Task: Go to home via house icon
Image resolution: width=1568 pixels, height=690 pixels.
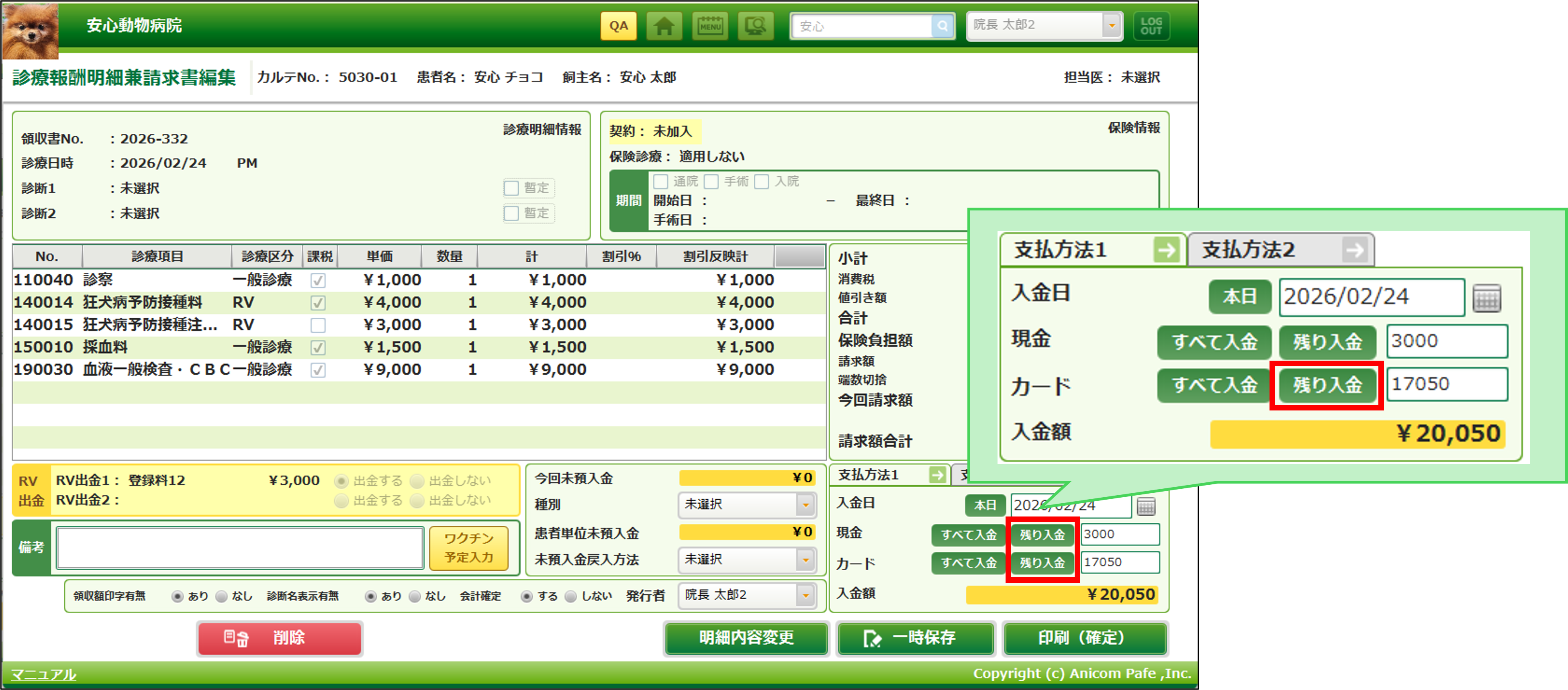Action: (x=664, y=26)
